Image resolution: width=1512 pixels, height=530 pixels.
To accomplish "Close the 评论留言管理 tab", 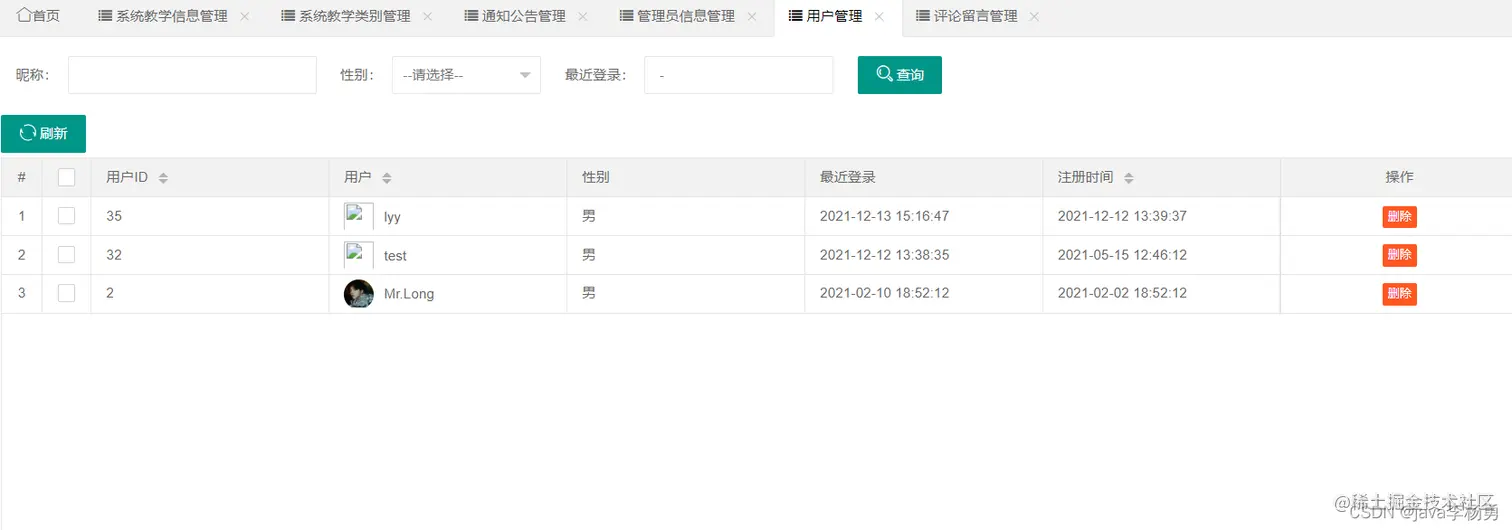I will tap(1034, 17).
